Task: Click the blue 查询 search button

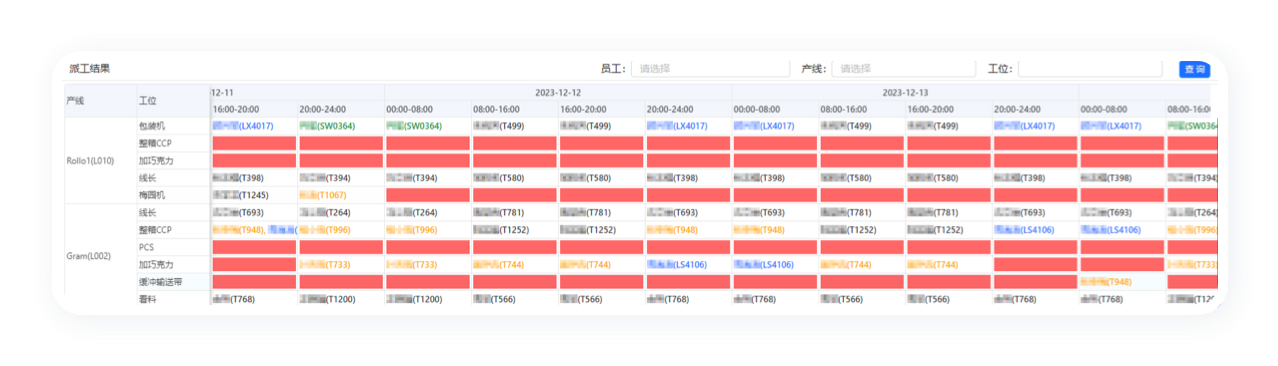Action: (x=1194, y=69)
